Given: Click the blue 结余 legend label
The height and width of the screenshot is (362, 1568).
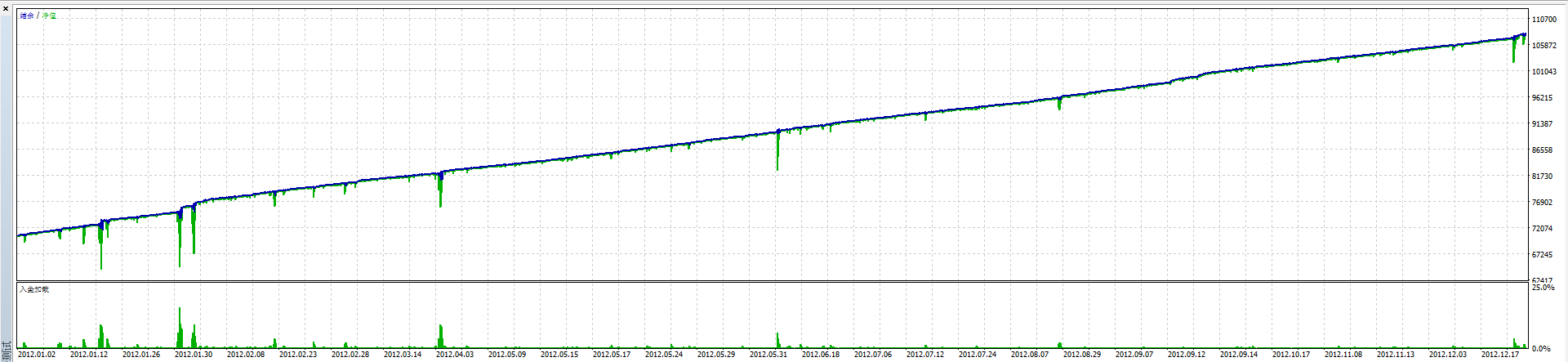Looking at the screenshot, I should (27, 16).
